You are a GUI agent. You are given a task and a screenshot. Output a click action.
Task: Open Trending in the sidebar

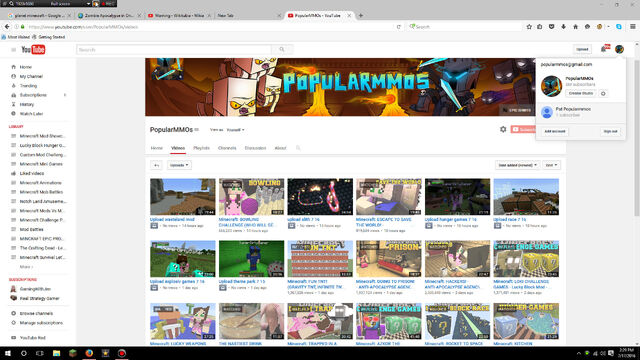pyautogui.click(x=28, y=86)
